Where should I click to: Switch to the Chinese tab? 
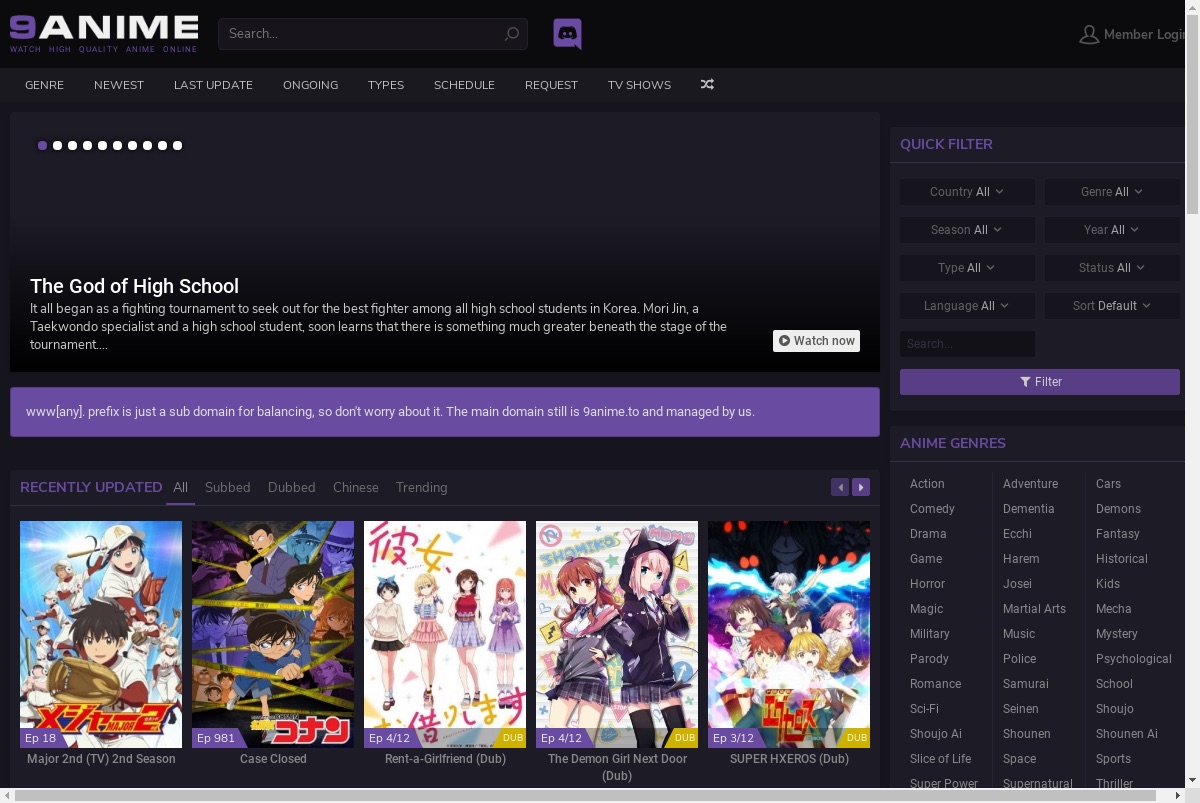356,487
